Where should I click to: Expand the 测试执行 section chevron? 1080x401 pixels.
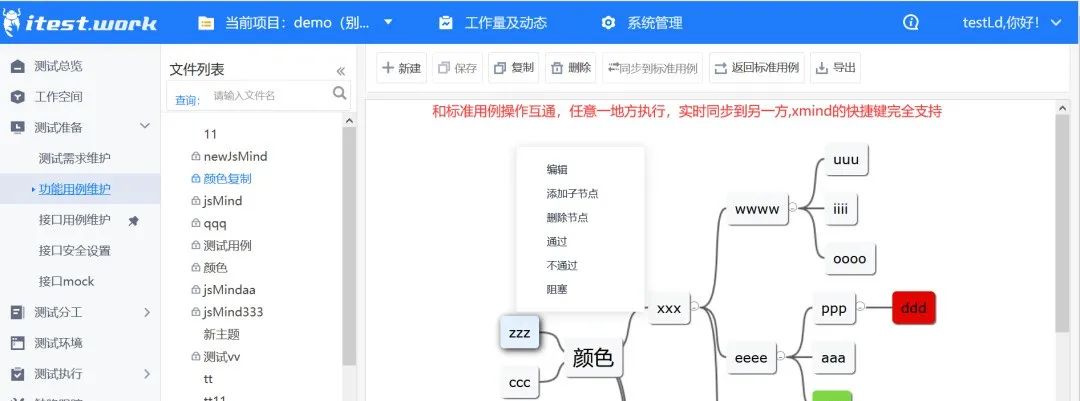coord(147,373)
